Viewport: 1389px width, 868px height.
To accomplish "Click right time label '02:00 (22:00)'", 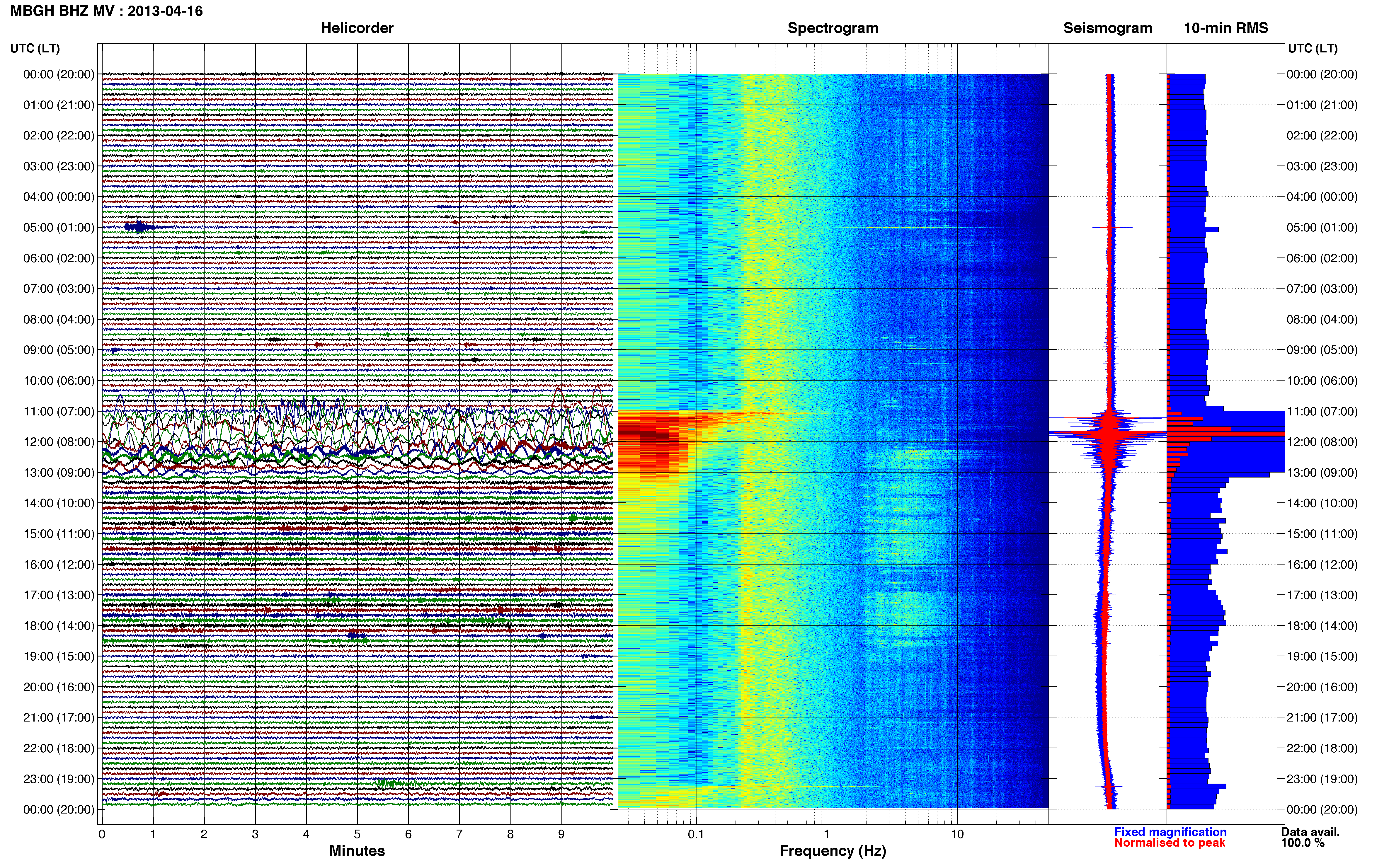I will click(x=1322, y=135).
